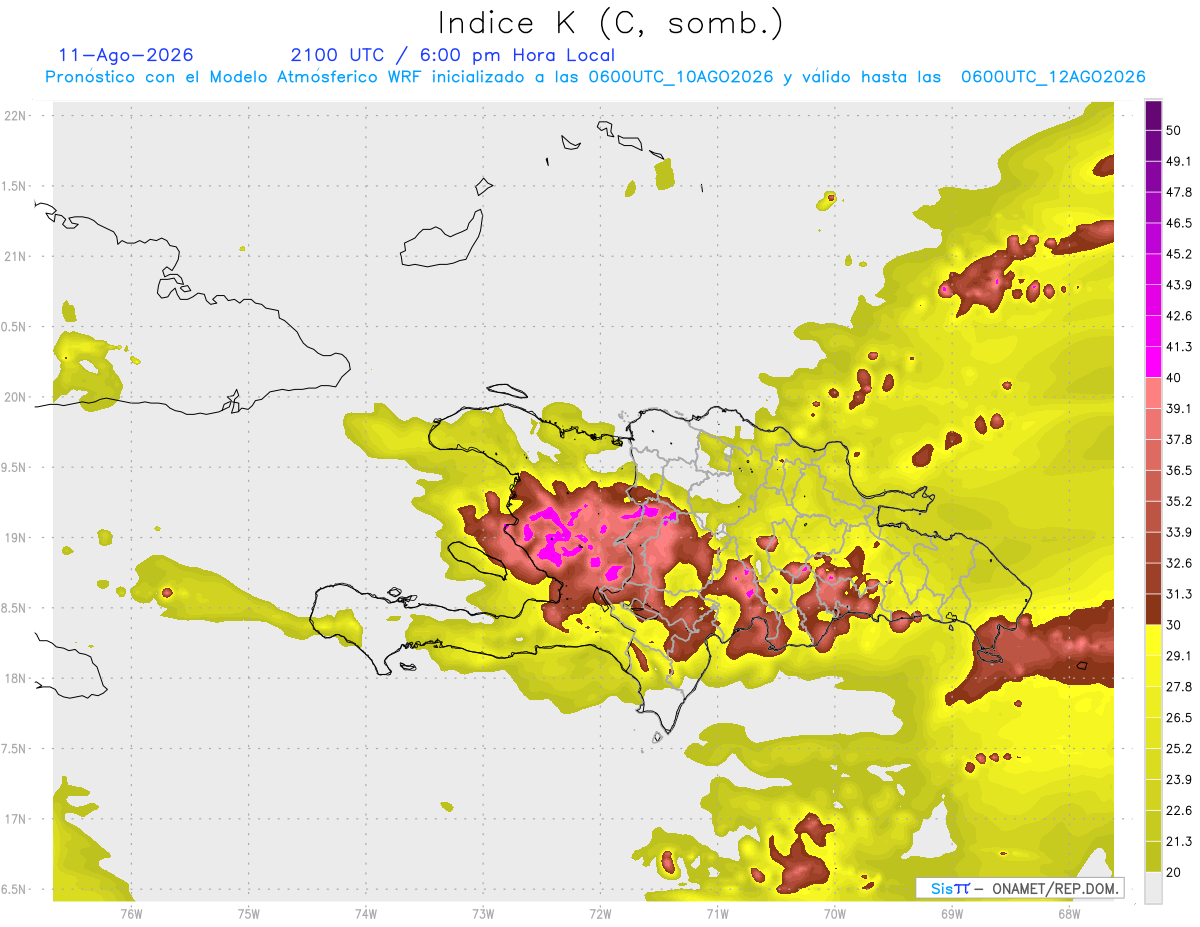
Task: Click the colorbar value "42.6"
Action: [1179, 316]
